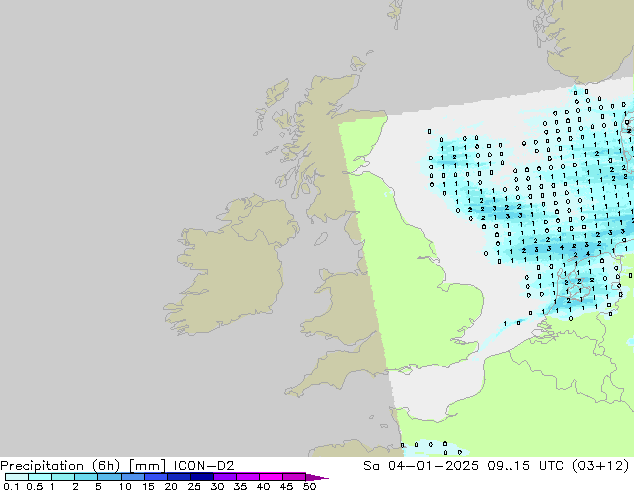Select the "ICON-D2" model name text
634x490 pixels.
pyautogui.click(x=204, y=466)
